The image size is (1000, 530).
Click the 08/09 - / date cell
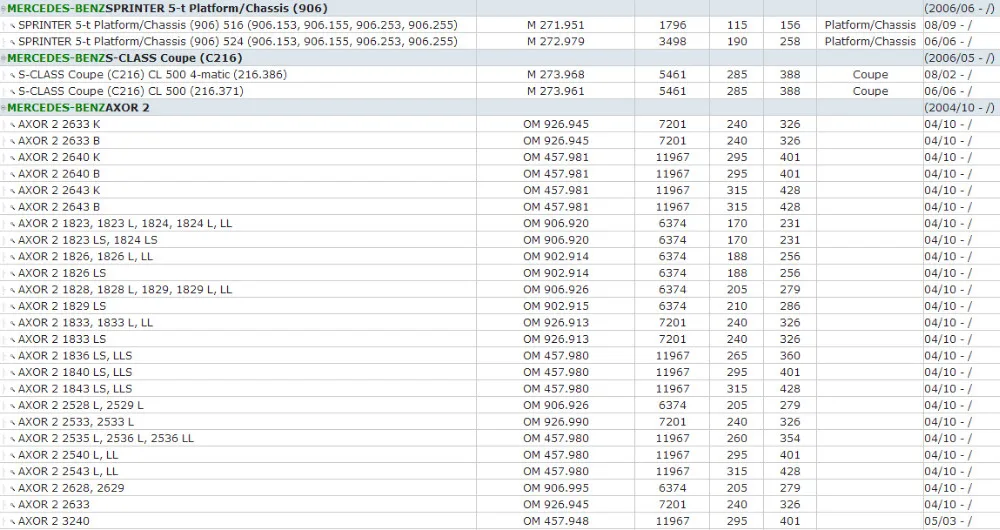948,25
